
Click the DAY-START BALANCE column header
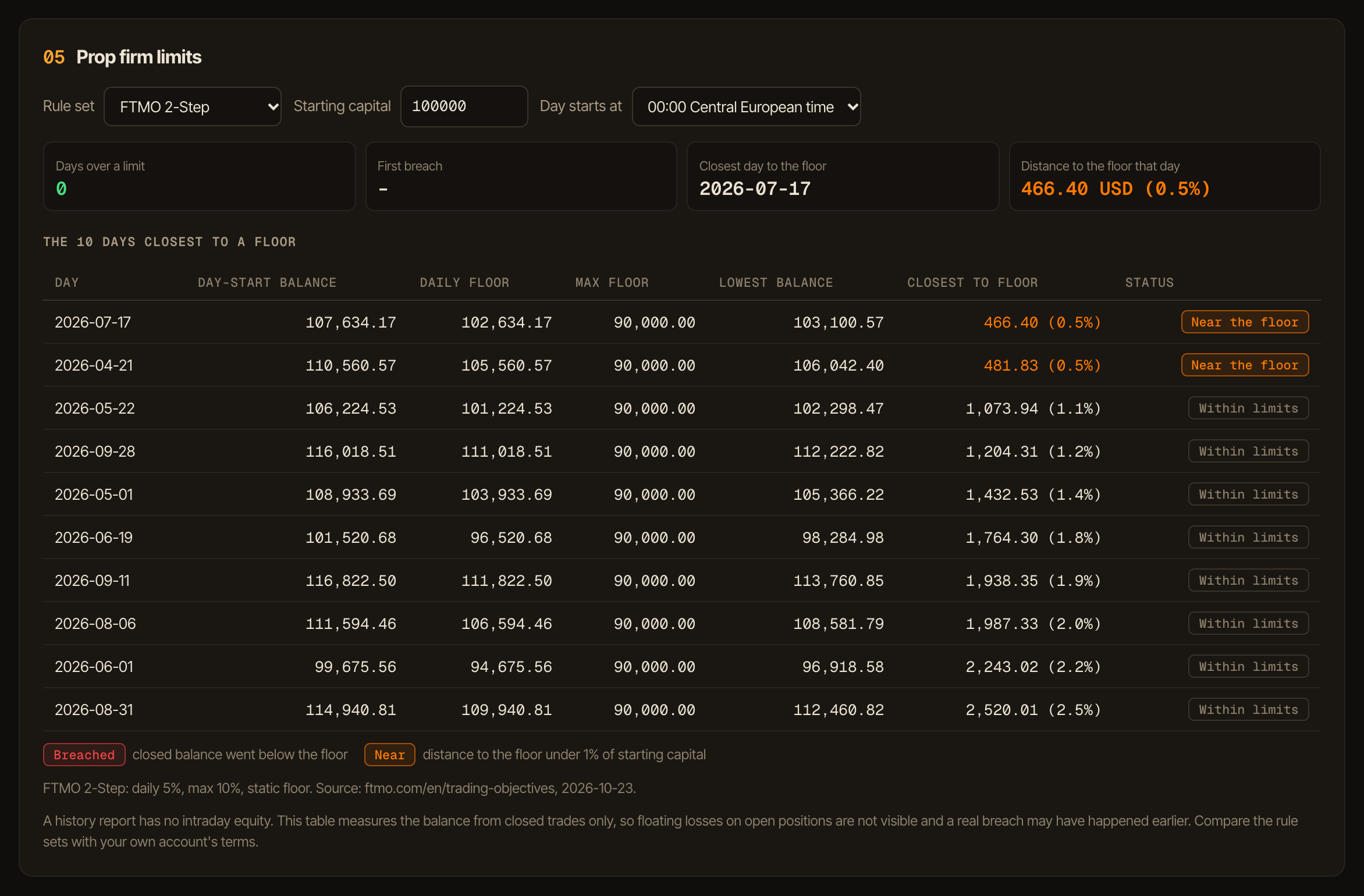click(267, 283)
